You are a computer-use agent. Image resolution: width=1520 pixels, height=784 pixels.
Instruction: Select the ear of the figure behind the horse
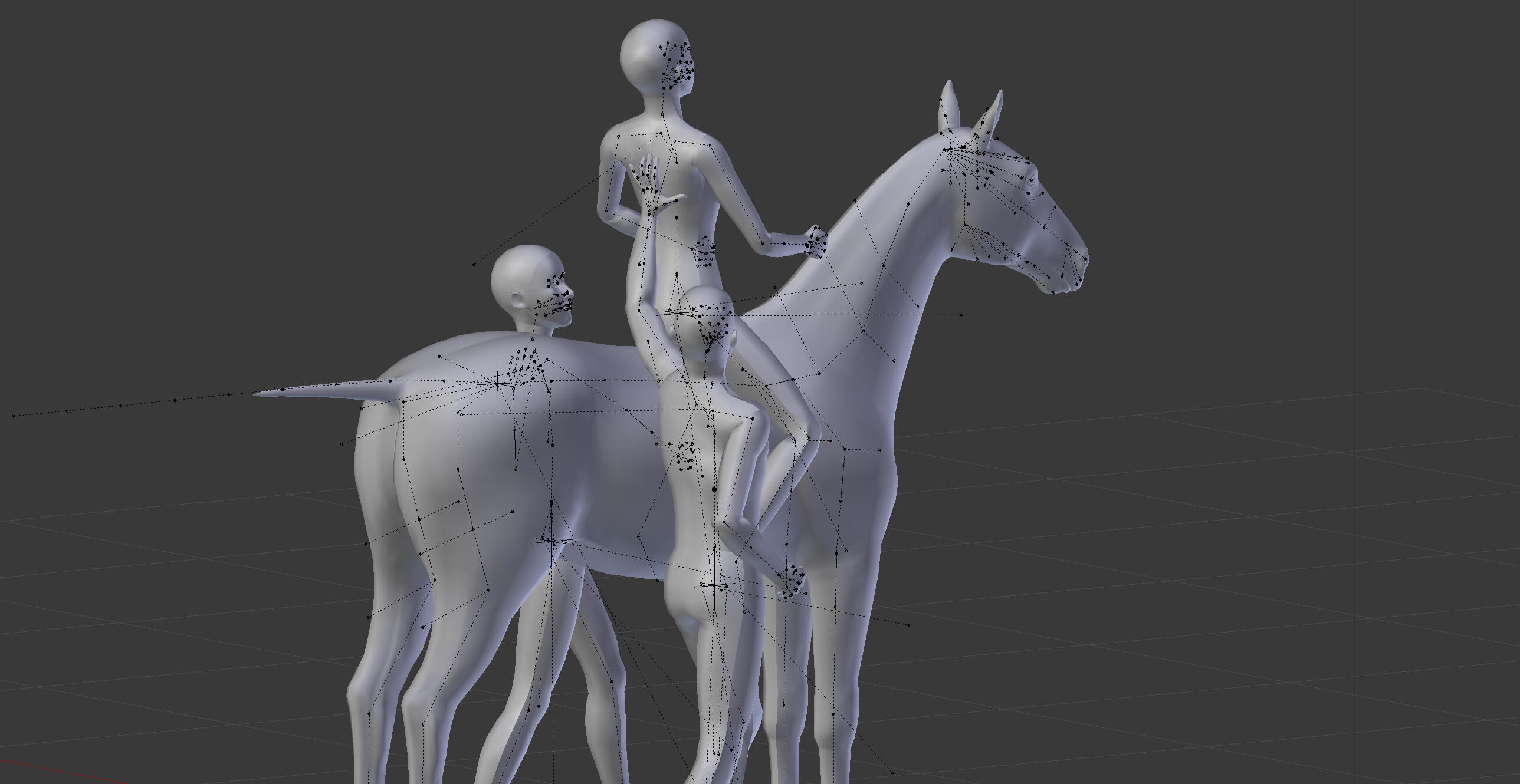(x=517, y=300)
